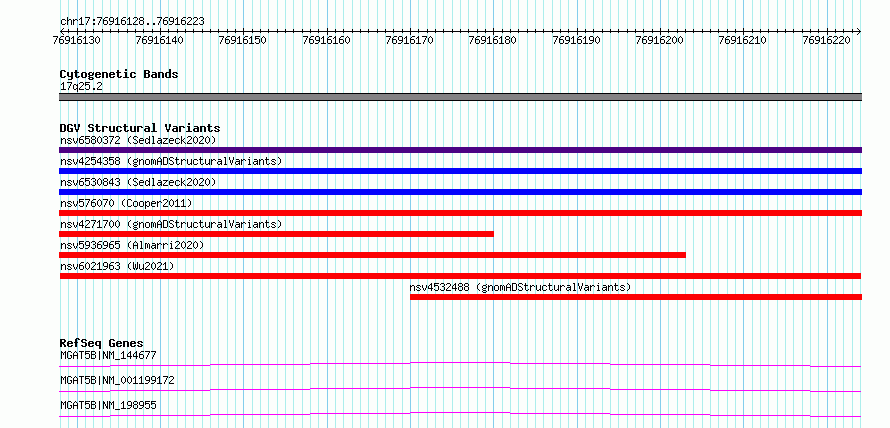Click the red nsv6021963 variant bar
890x428 pixels.
pos(460,276)
